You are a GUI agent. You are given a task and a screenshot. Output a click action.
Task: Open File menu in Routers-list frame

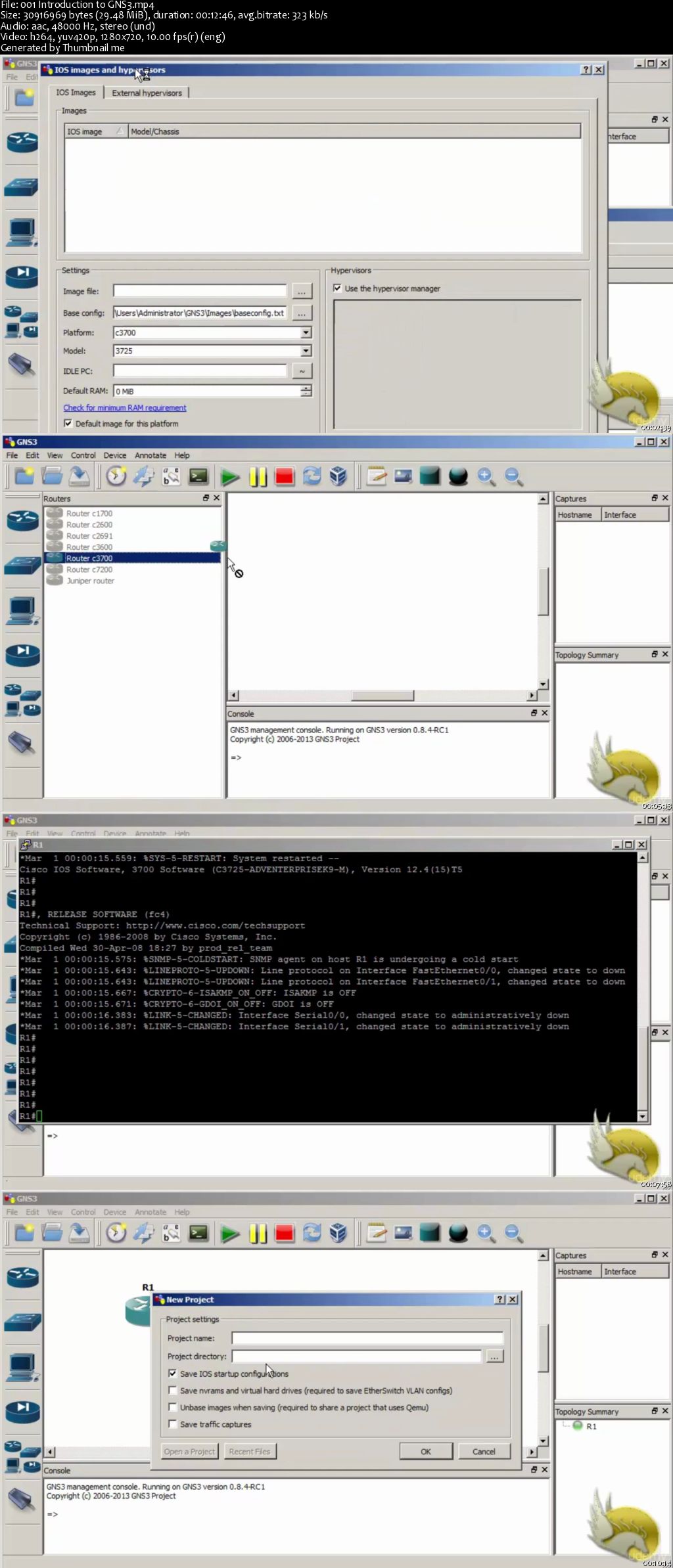[12, 455]
